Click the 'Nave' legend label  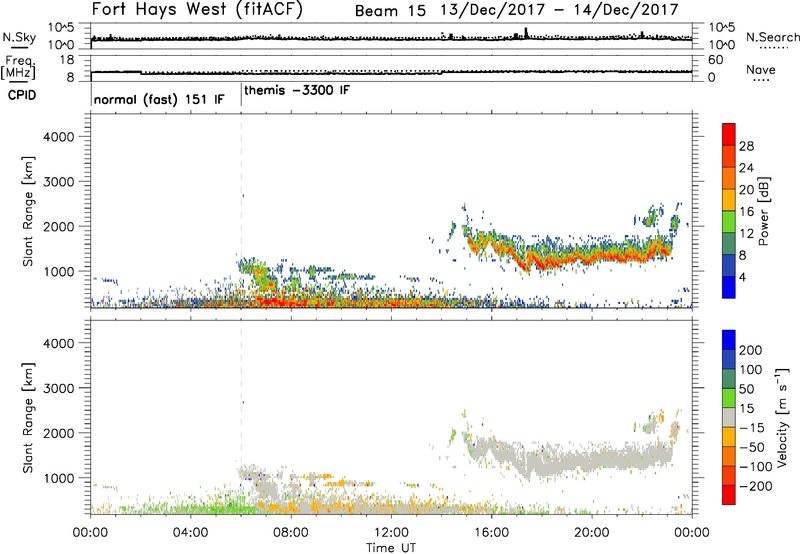[x=761, y=69]
